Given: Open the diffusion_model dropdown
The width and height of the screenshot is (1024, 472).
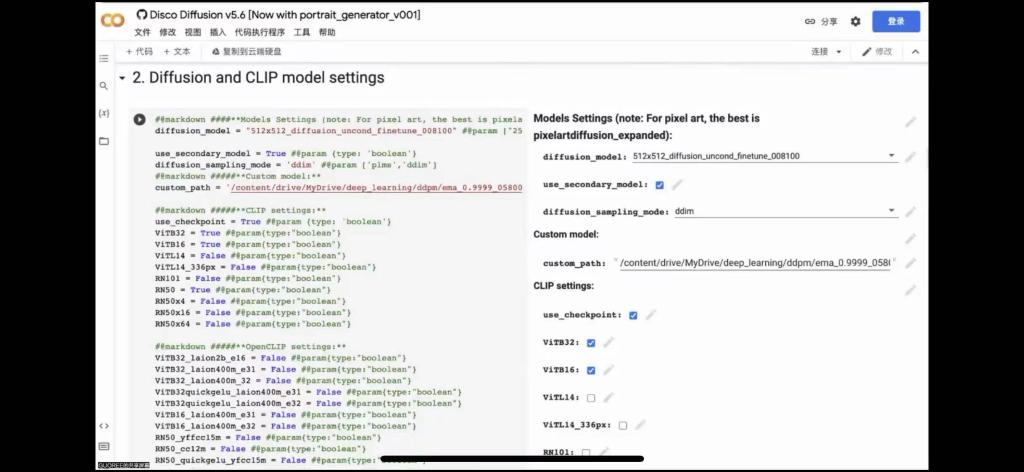Looking at the screenshot, I should (764, 157).
